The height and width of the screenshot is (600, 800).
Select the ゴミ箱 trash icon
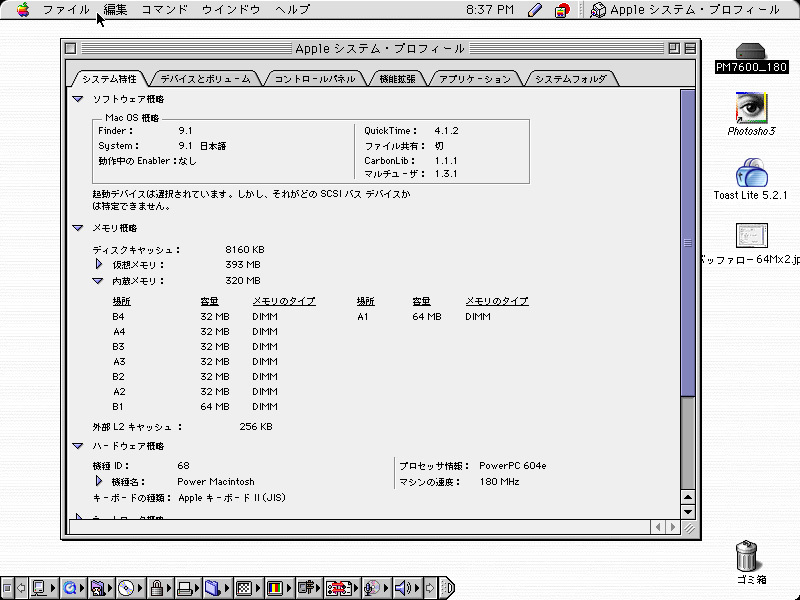751,562
